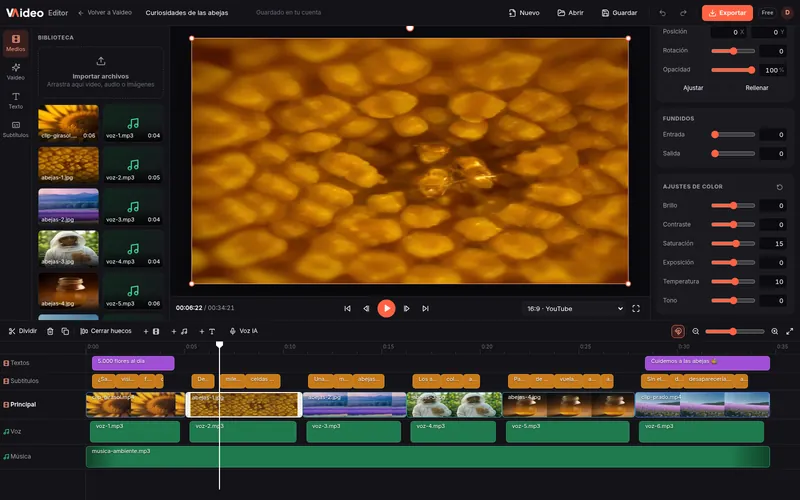Select the voz-4.mp3 audio item
The width and height of the screenshot is (800, 500).
tap(133, 248)
